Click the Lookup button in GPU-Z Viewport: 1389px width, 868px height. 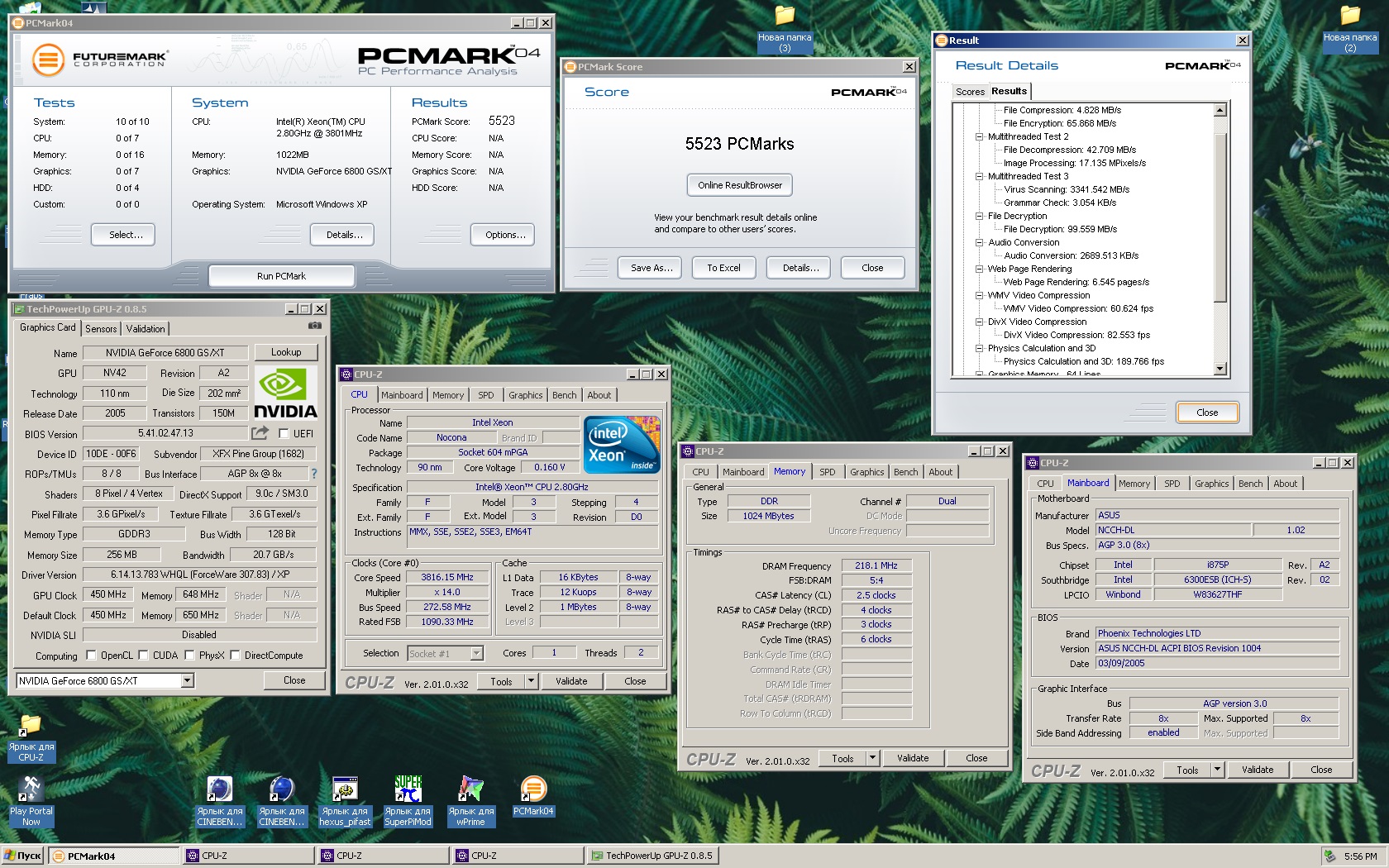[286, 352]
